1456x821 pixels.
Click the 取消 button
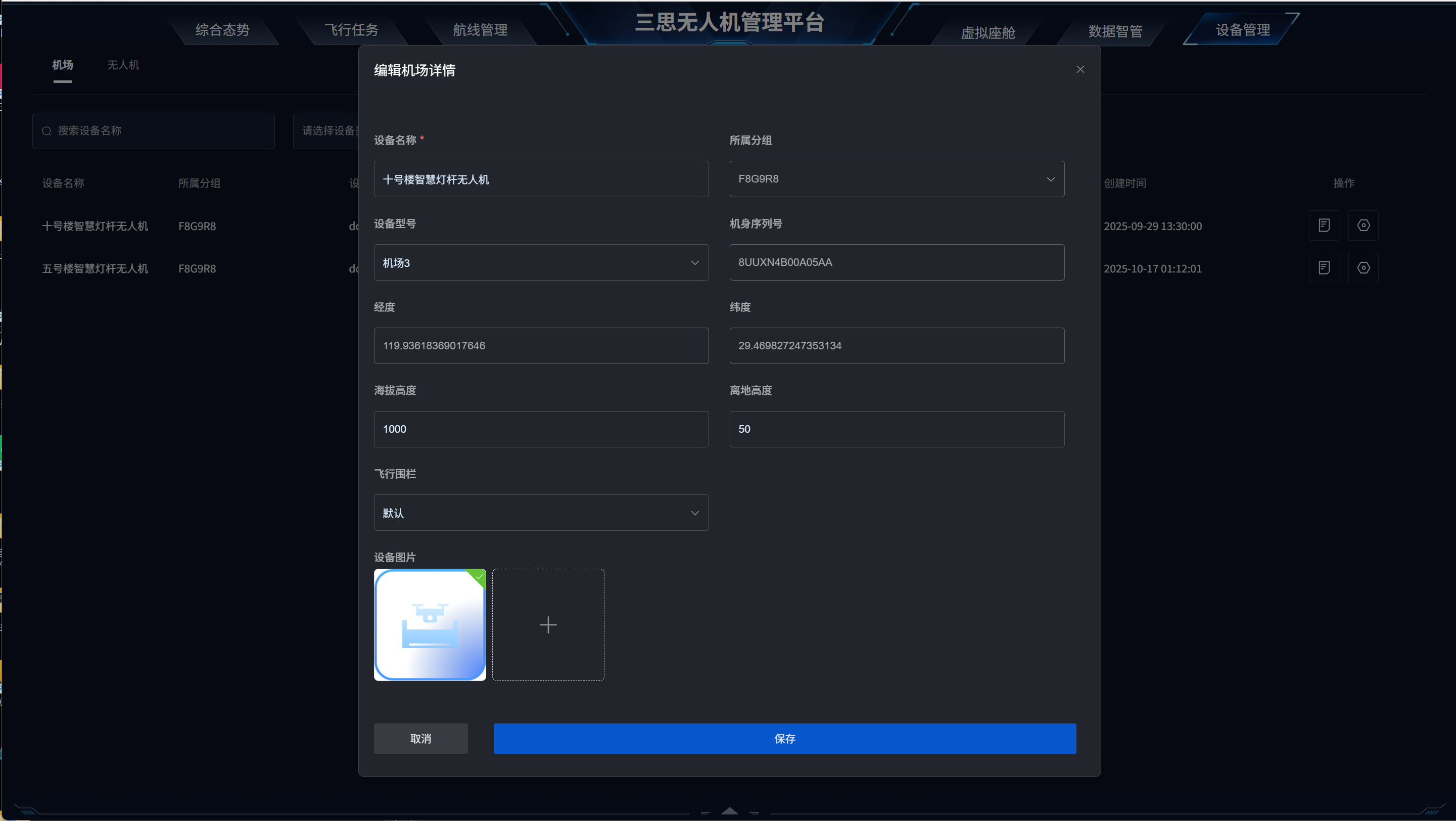tap(420, 739)
